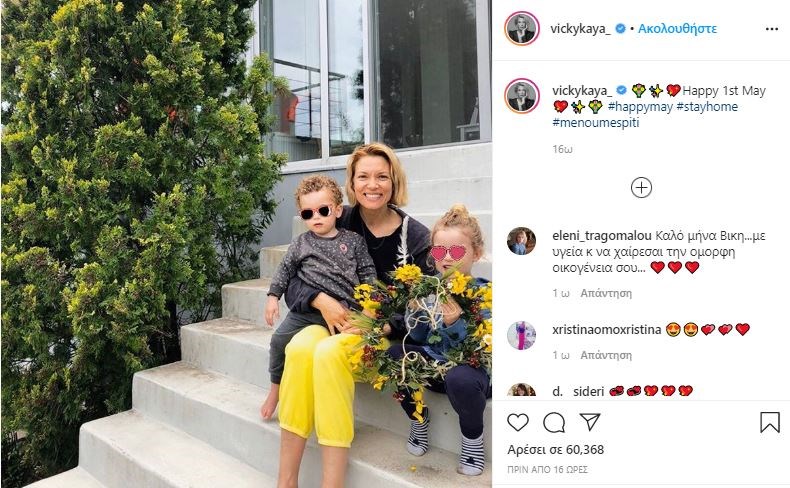
Task: View the 60,368 likes count
Action: pos(555,450)
